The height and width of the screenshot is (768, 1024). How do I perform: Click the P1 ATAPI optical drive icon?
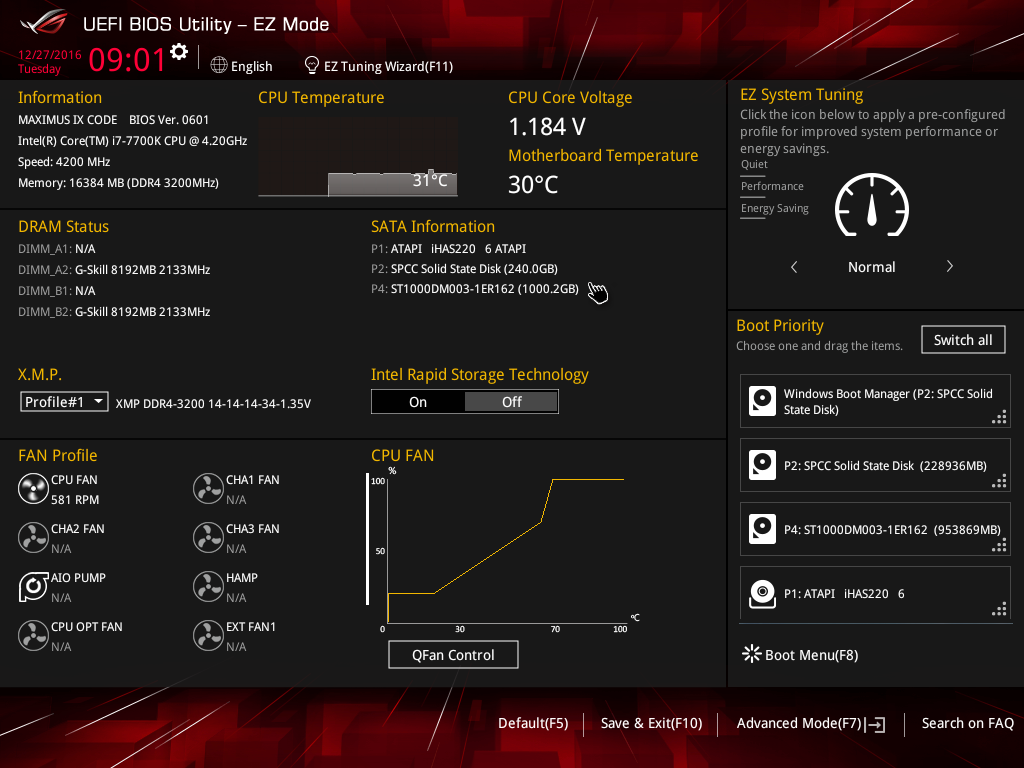click(762, 593)
